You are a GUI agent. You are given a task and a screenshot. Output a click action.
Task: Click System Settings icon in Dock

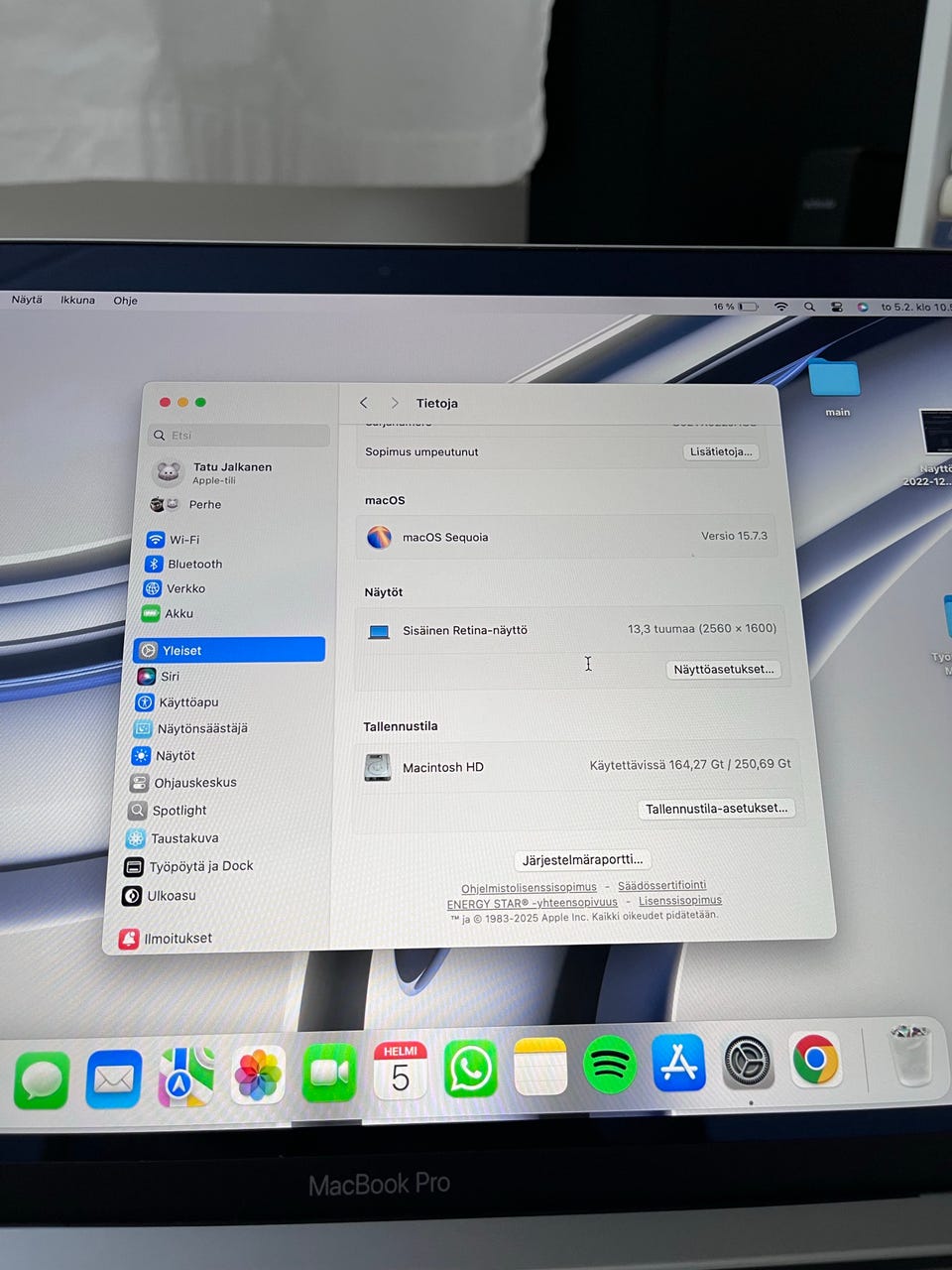748,1063
